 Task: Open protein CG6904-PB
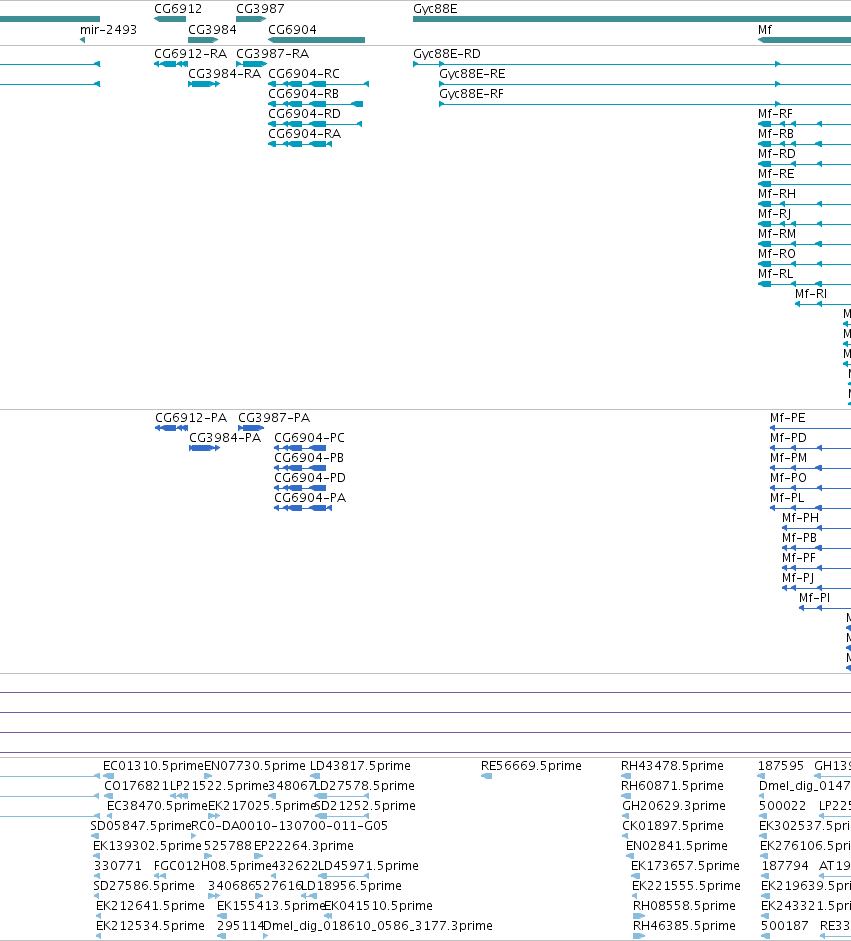(309, 458)
